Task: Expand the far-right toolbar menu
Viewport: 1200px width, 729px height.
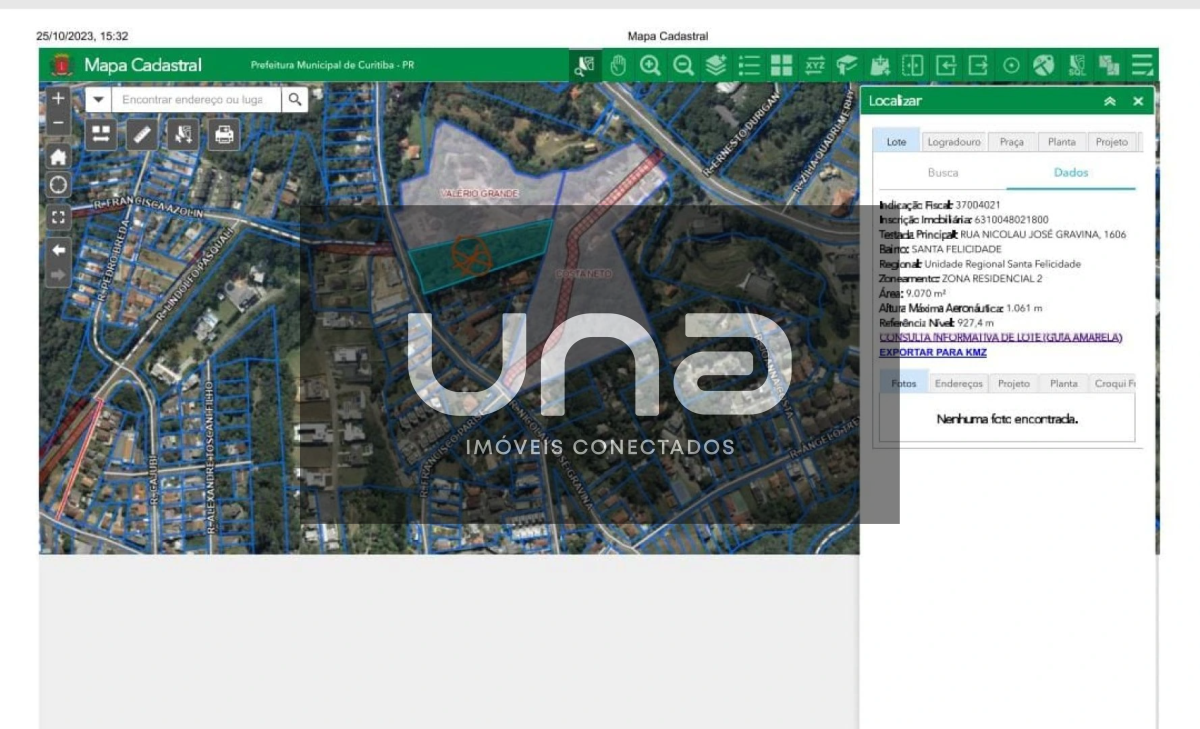Action: tap(1142, 66)
